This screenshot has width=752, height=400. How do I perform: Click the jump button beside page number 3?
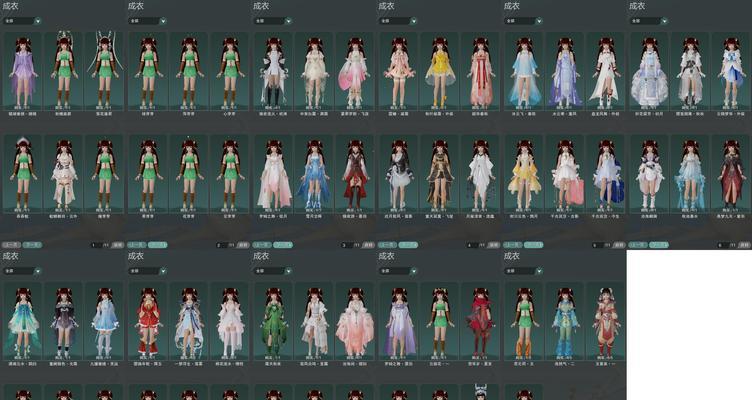click(368, 245)
